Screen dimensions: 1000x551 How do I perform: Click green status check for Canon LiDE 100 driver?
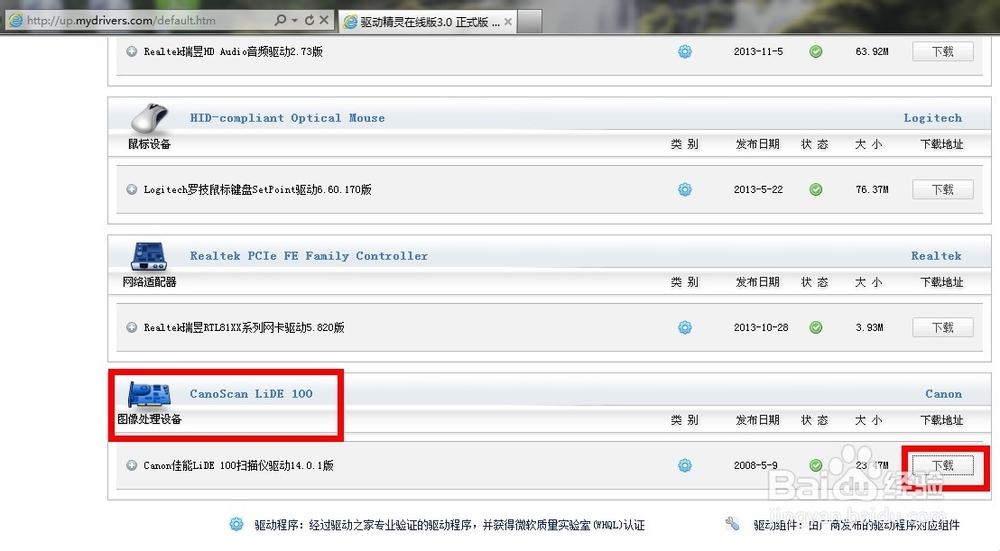[816, 466]
